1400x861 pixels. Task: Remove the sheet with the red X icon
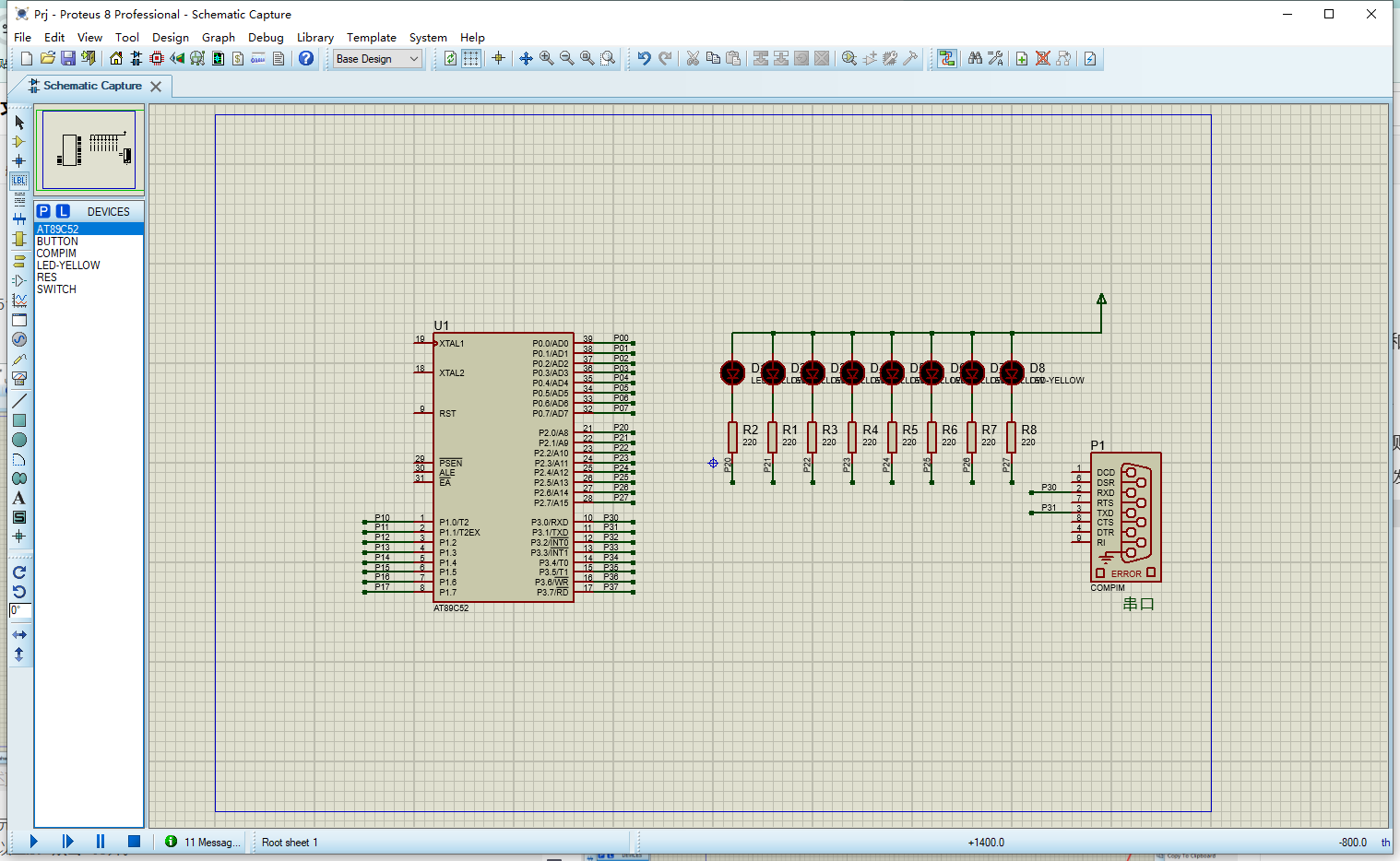click(1042, 58)
